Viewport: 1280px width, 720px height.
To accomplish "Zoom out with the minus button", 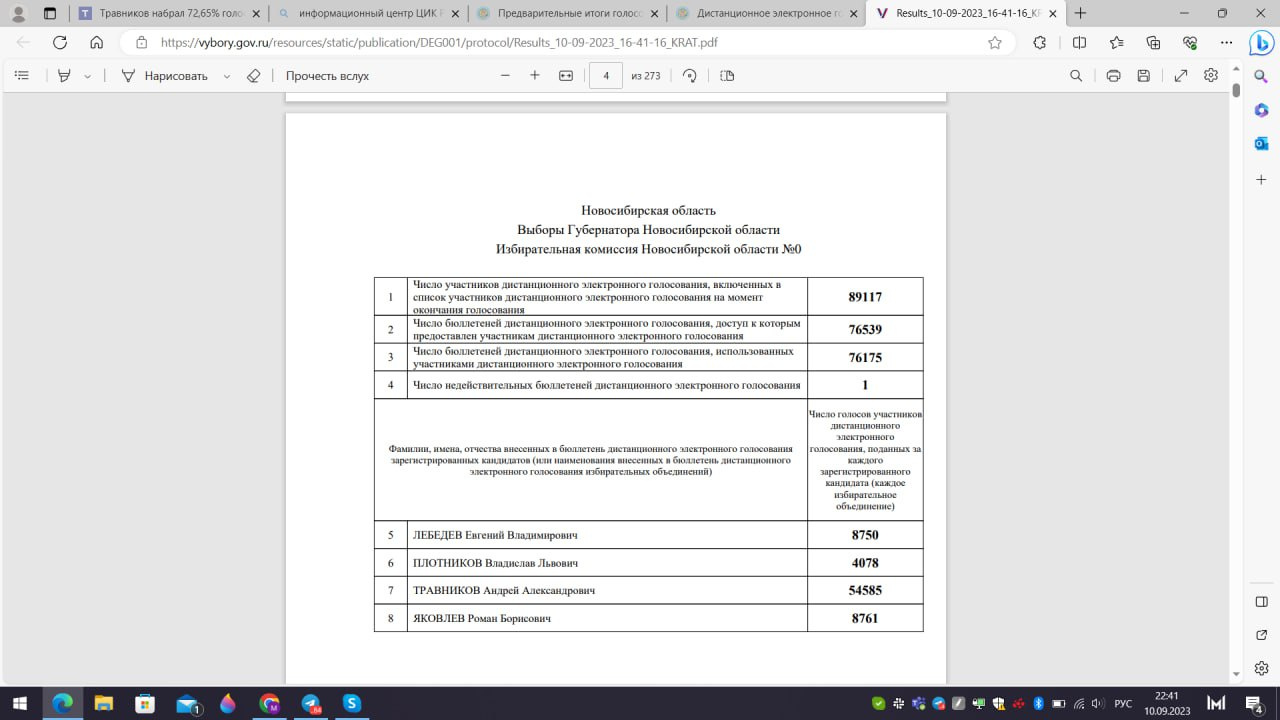I will pyautogui.click(x=505, y=76).
